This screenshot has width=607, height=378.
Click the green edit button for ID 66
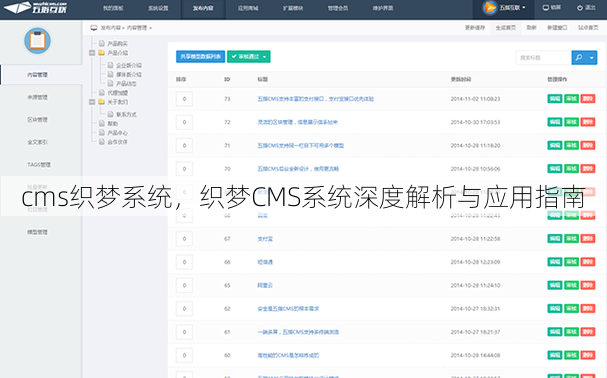click(555, 262)
